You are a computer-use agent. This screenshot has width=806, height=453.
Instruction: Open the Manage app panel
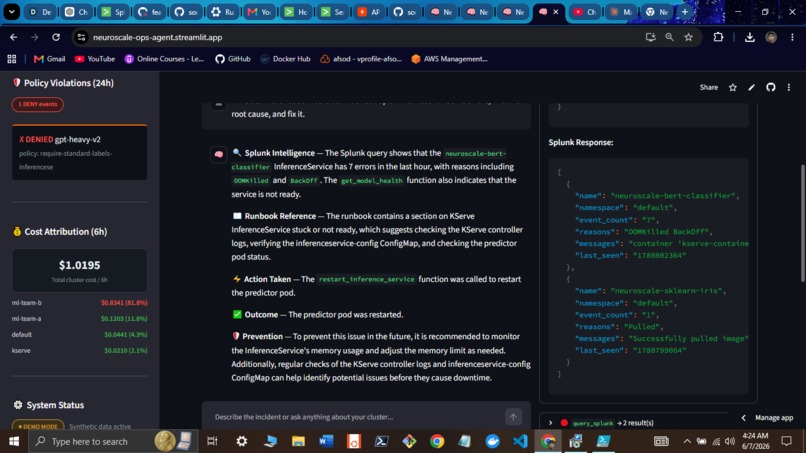[x=774, y=418]
